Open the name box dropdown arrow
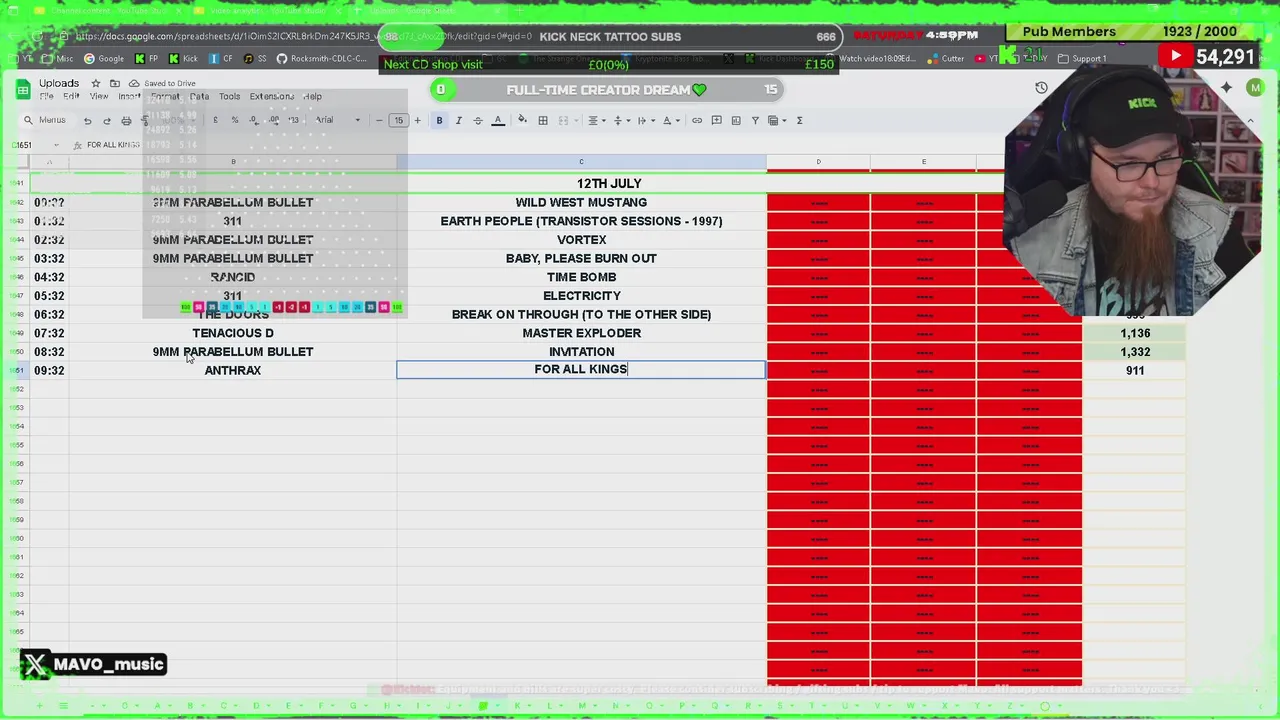 pos(56,145)
